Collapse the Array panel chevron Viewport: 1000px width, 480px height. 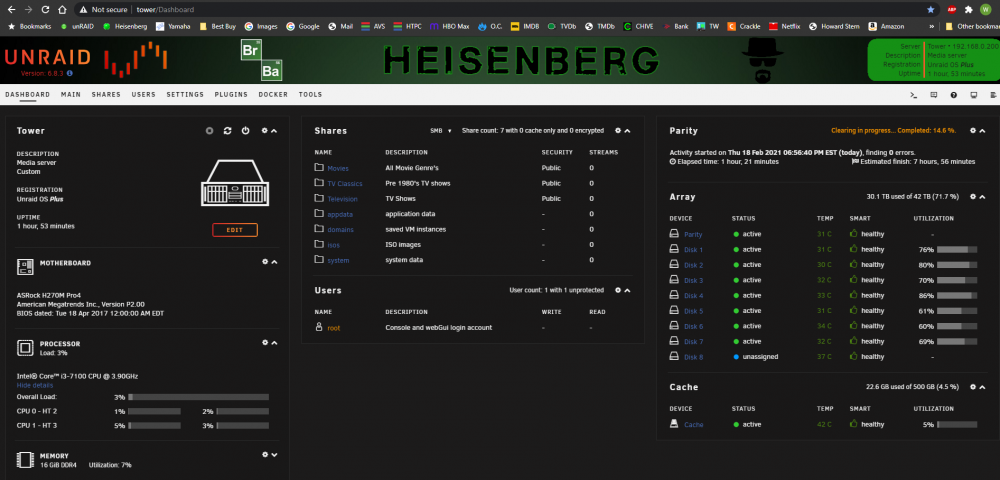tap(983, 196)
